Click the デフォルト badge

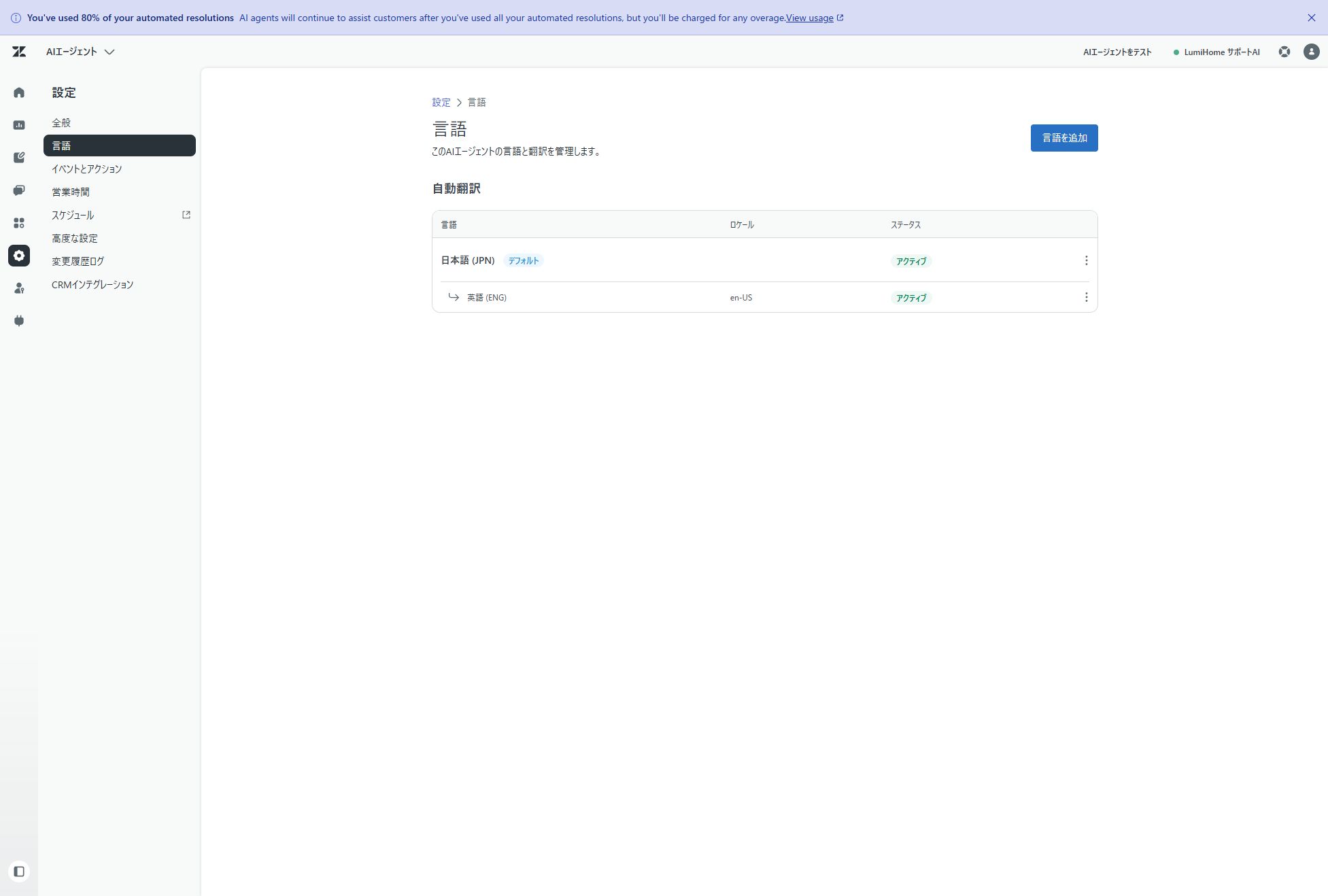pyautogui.click(x=523, y=260)
